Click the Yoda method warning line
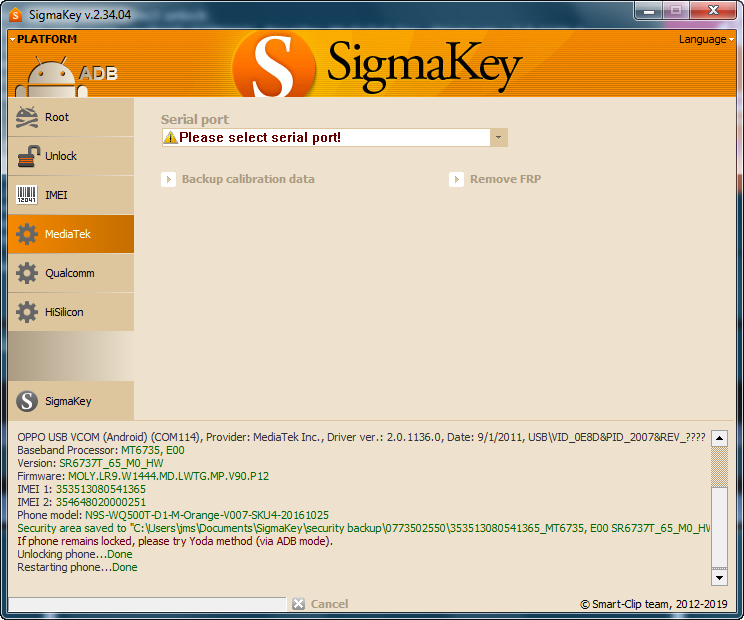Screen dimensions: 744x620 (x=175, y=541)
